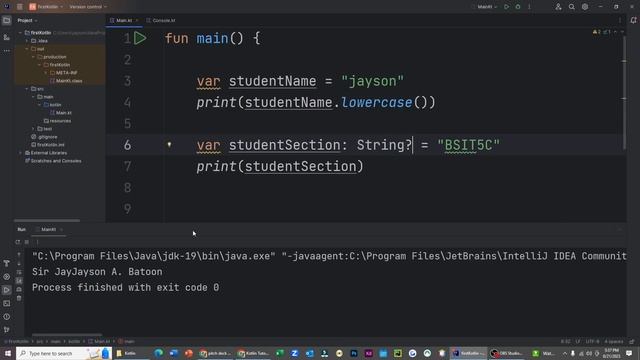Open the hamburger main menu
Image resolution: width=640 pixels, height=360 pixels.
(19, 7)
